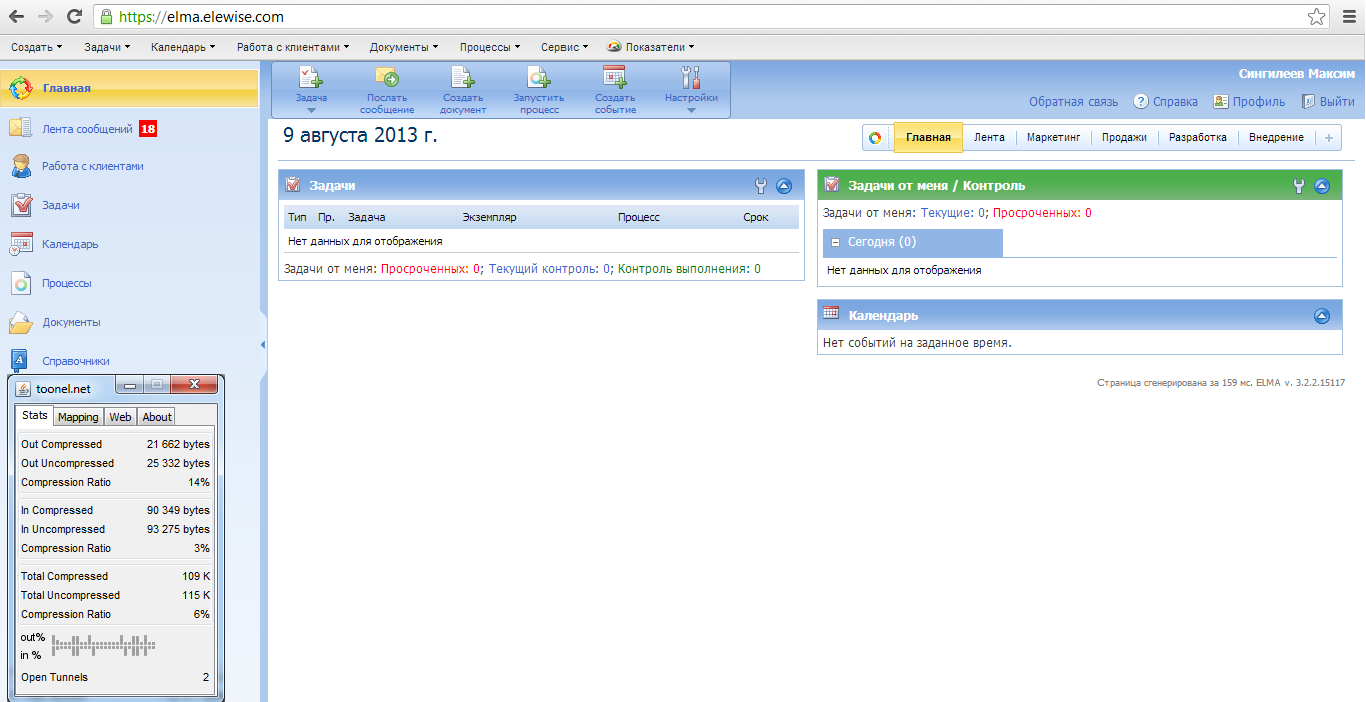Viewport: 1366px width, 702px height.
Task: Launch process via toolbar icon
Action: 539,77
